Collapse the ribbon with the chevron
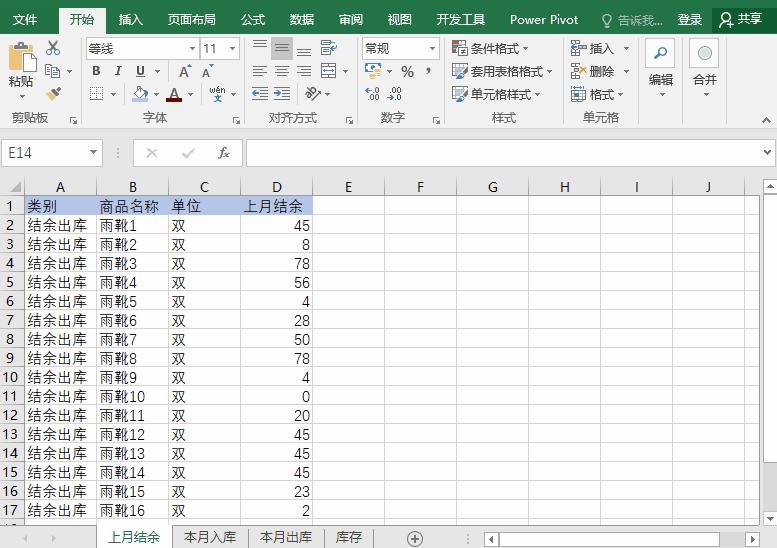 click(766, 120)
